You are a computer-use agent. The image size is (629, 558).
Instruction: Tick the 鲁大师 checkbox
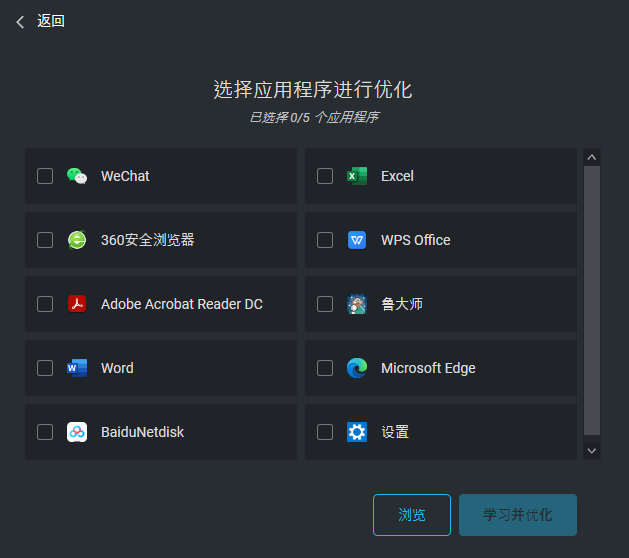[325, 304]
